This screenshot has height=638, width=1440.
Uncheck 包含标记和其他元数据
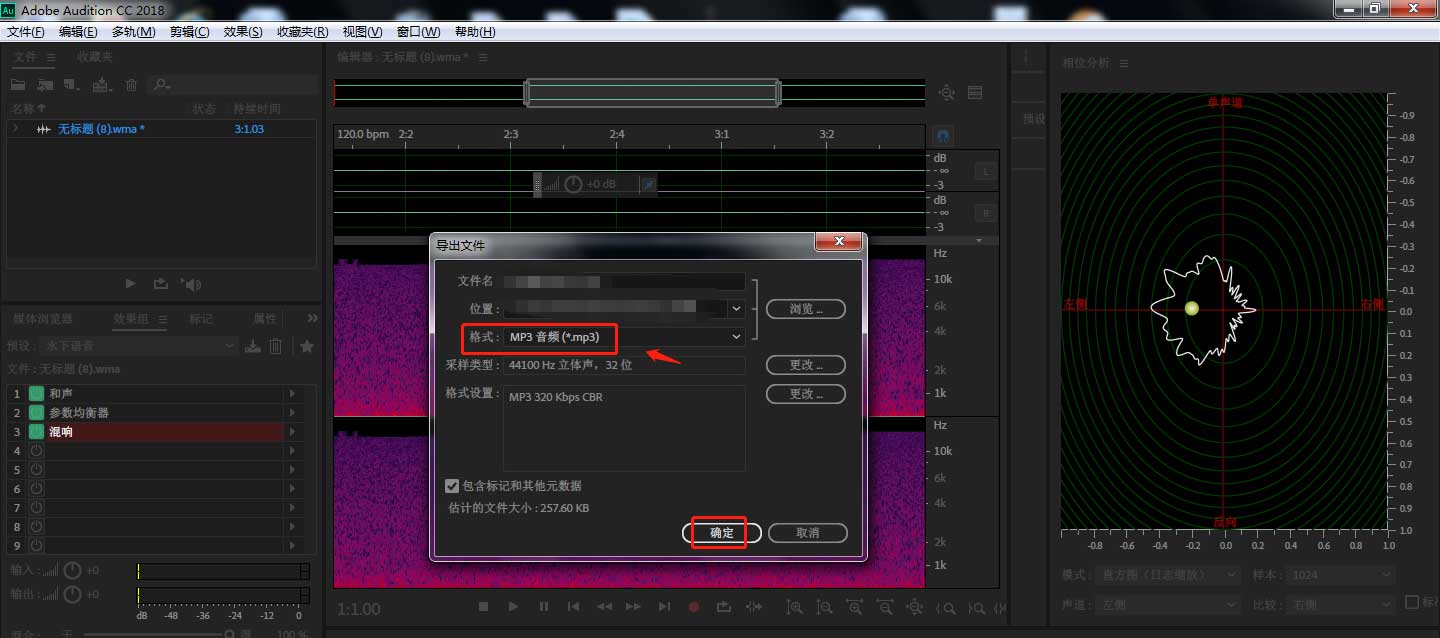[x=452, y=486]
